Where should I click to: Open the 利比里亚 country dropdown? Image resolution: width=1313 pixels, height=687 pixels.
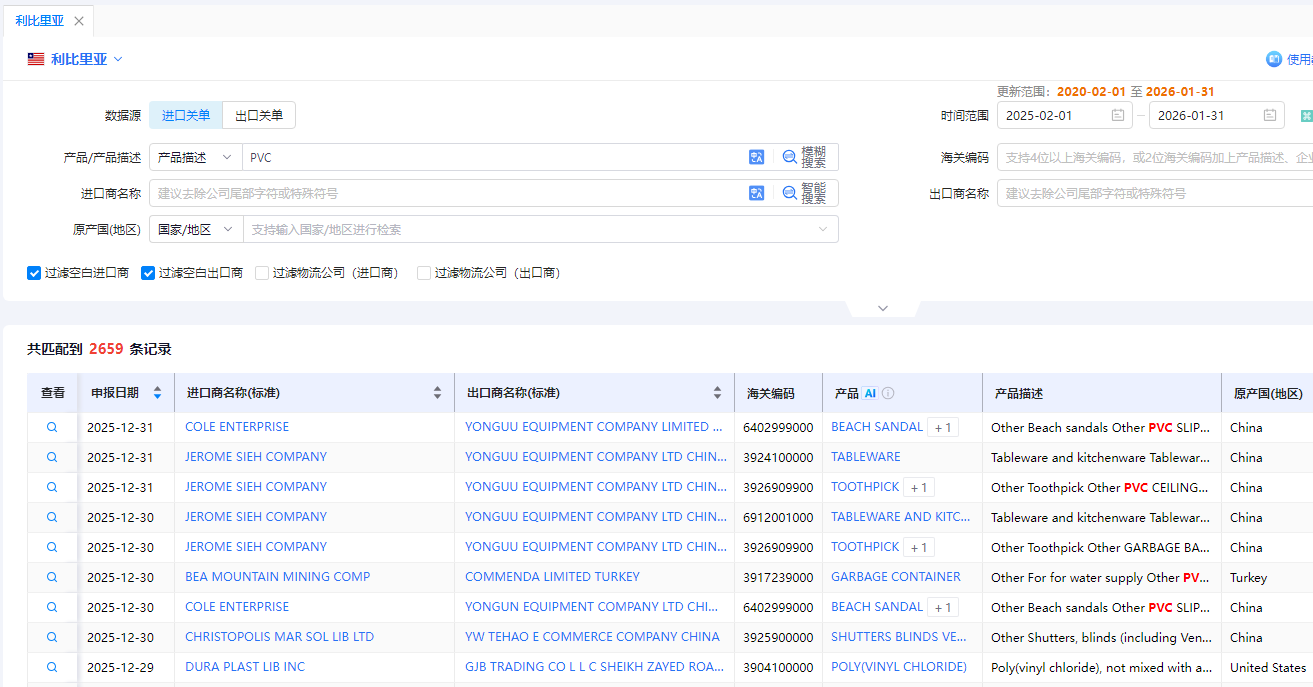point(76,59)
